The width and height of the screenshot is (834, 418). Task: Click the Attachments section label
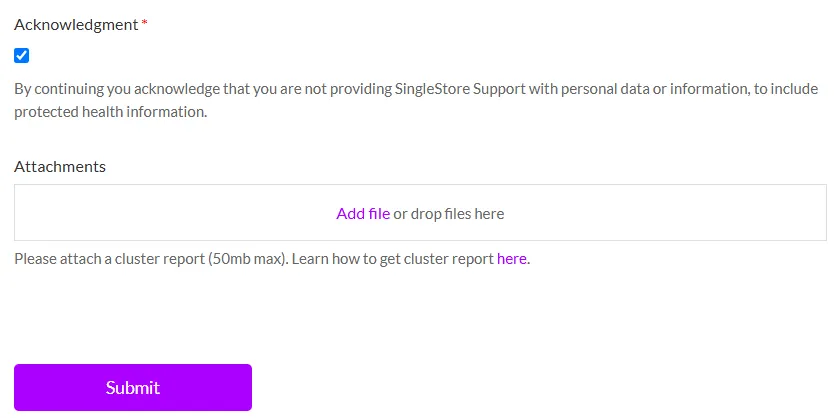pyautogui.click(x=60, y=166)
